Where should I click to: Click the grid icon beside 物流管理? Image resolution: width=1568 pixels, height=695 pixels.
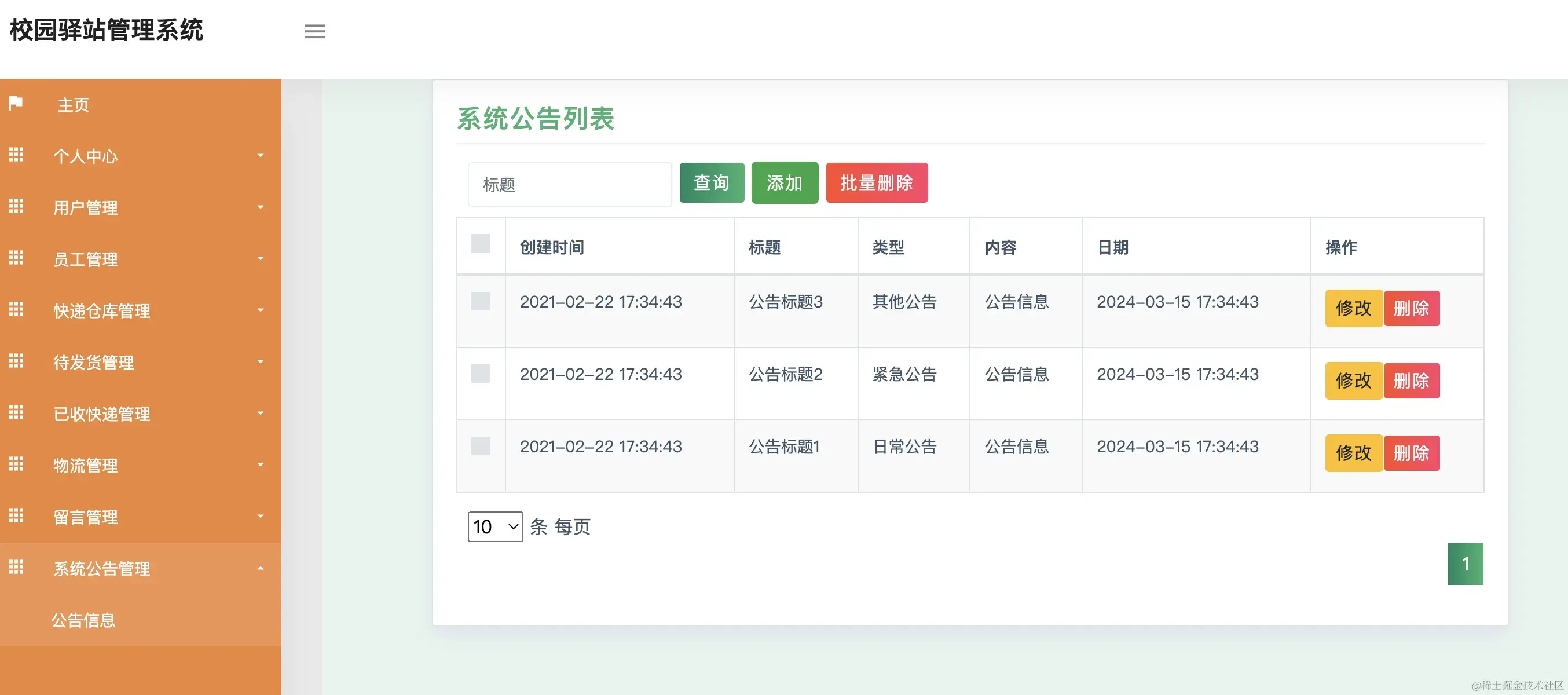click(16, 465)
